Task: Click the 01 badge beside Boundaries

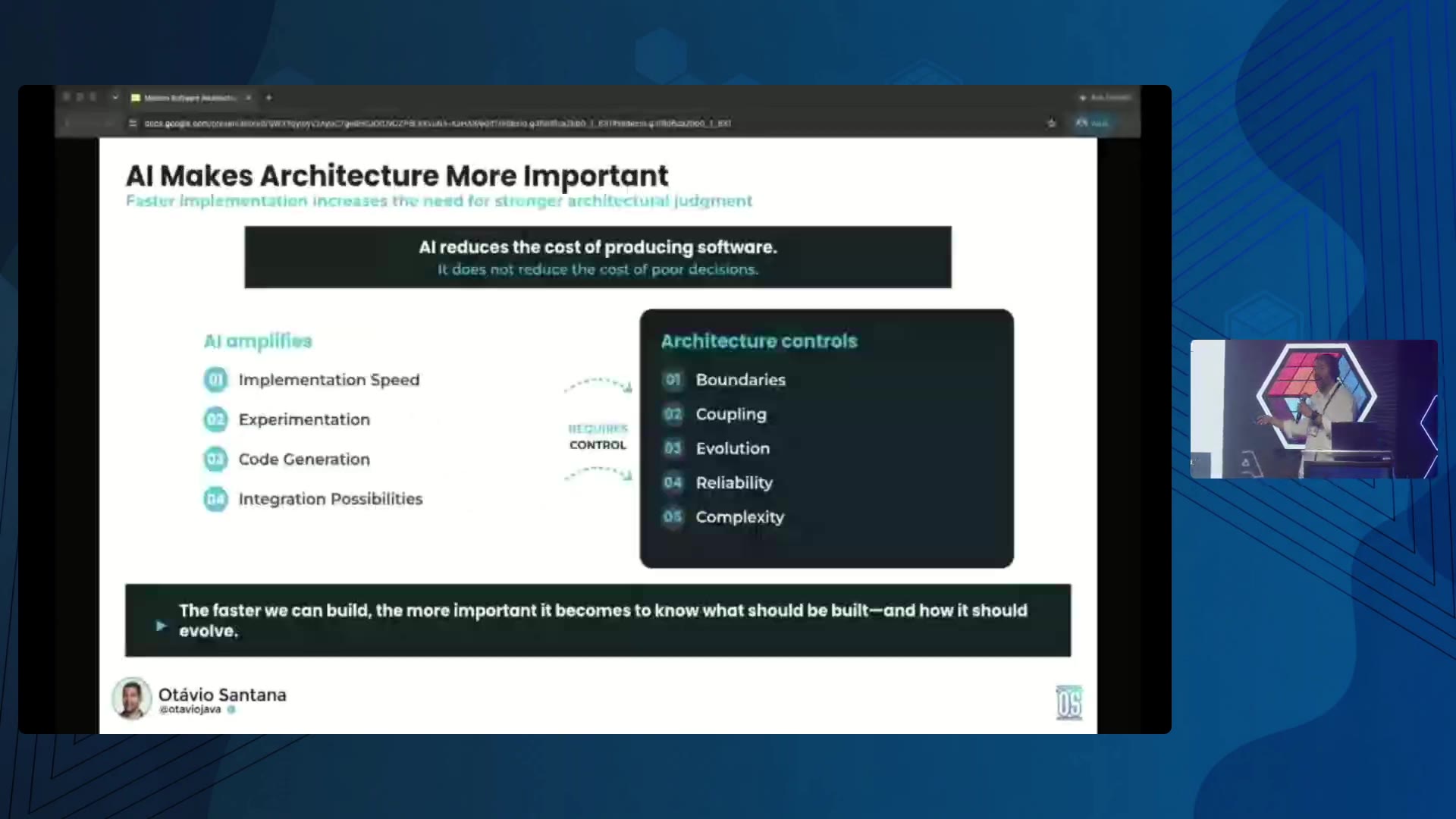Action: point(673,379)
